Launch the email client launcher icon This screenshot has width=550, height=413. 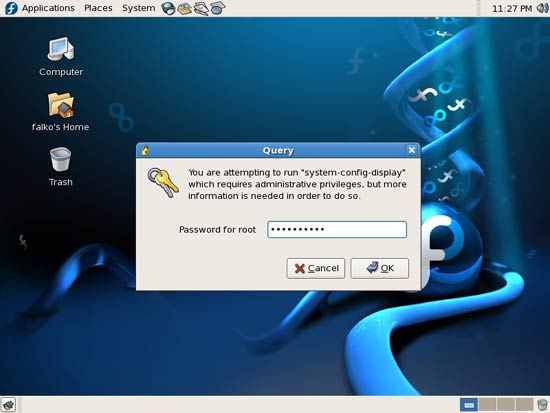tap(184, 8)
